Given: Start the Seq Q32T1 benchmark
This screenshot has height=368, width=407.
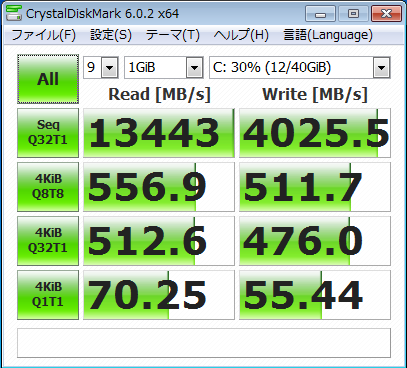Looking at the screenshot, I should [x=48, y=133].
